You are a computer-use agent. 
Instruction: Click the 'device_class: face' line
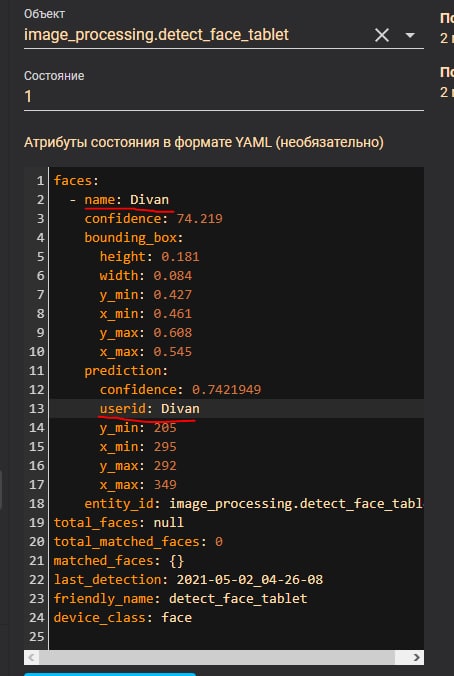(x=122, y=617)
